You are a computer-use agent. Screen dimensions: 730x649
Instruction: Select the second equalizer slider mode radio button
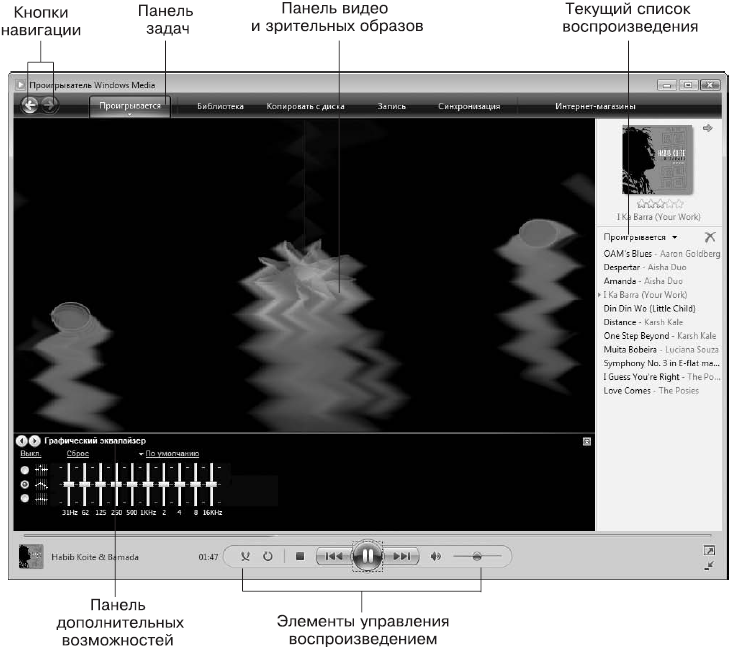[25, 484]
